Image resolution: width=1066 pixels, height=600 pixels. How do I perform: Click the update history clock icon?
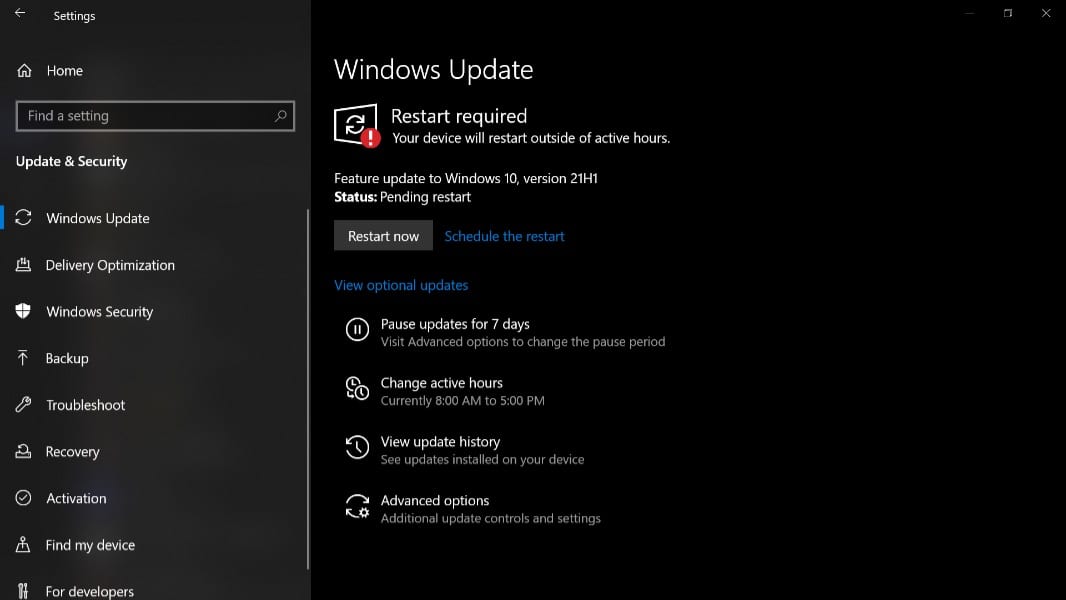[x=357, y=447]
